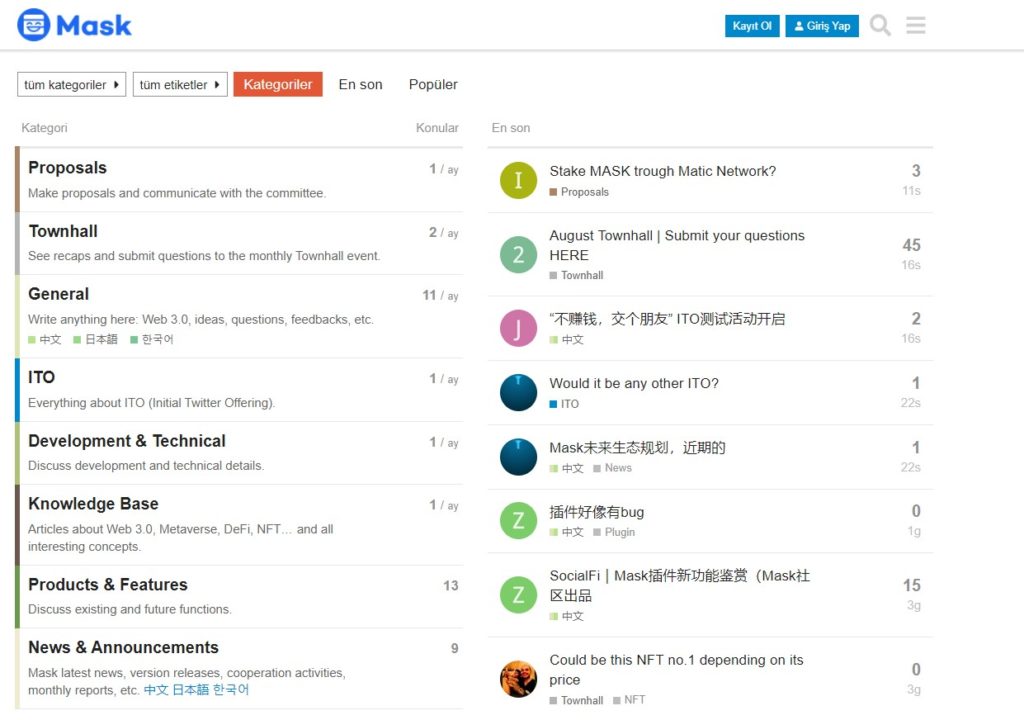Open 'SocialFi | Mask插件新功能鉴赏' topic
Image resolution: width=1024 pixels, height=720 pixels.
click(680, 585)
